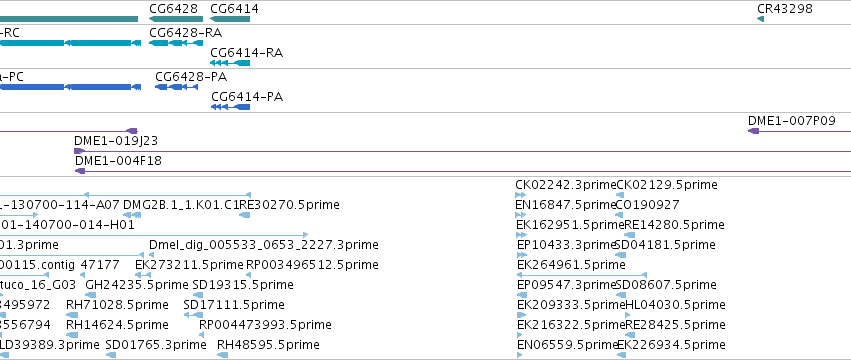Viewport: 851px width, 360px height.
Task: Select the SD19315.5prime EST feature
Action: pyautogui.click(x=198, y=295)
